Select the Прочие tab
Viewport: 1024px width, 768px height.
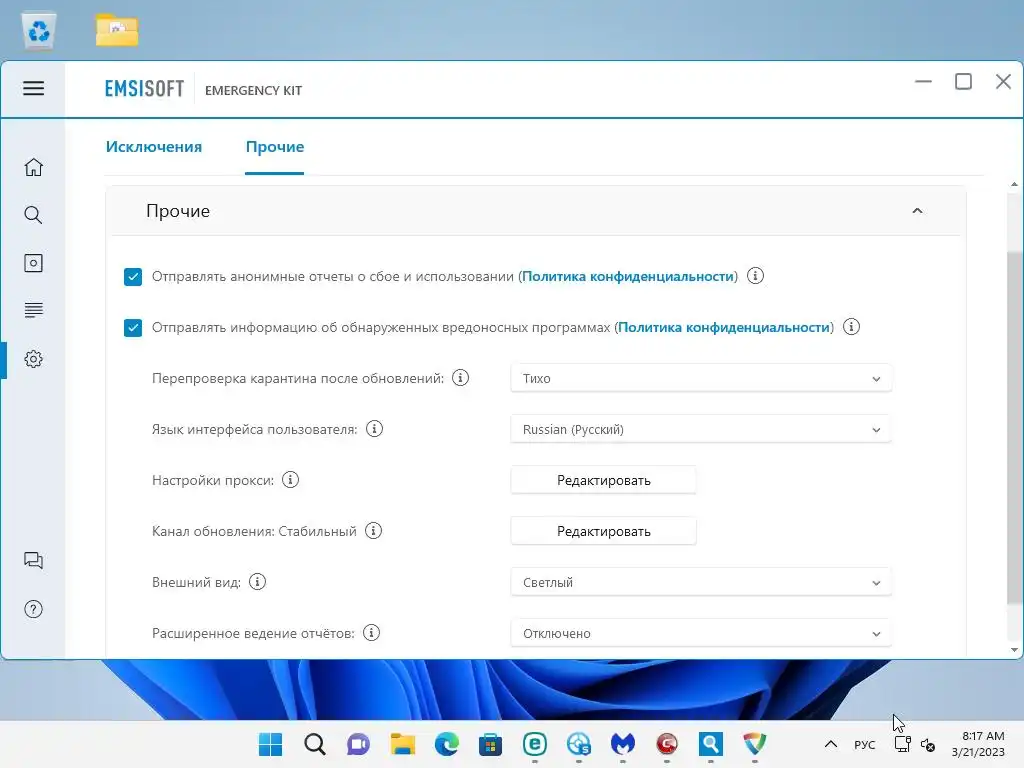[x=275, y=146]
